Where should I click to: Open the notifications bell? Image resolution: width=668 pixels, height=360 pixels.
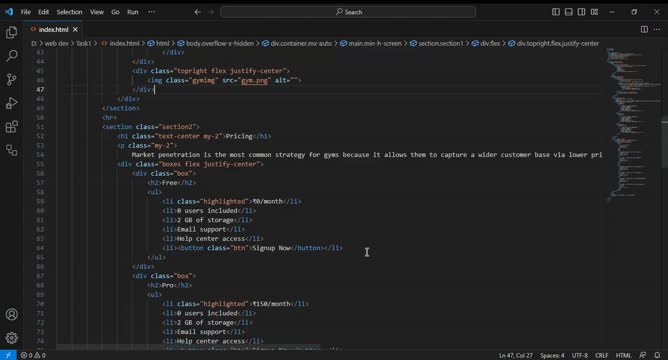point(657,355)
